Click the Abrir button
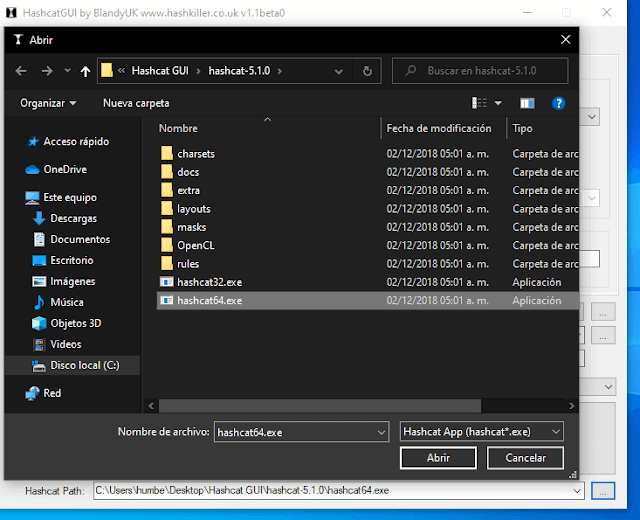This screenshot has width=640, height=520. pos(438,458)
